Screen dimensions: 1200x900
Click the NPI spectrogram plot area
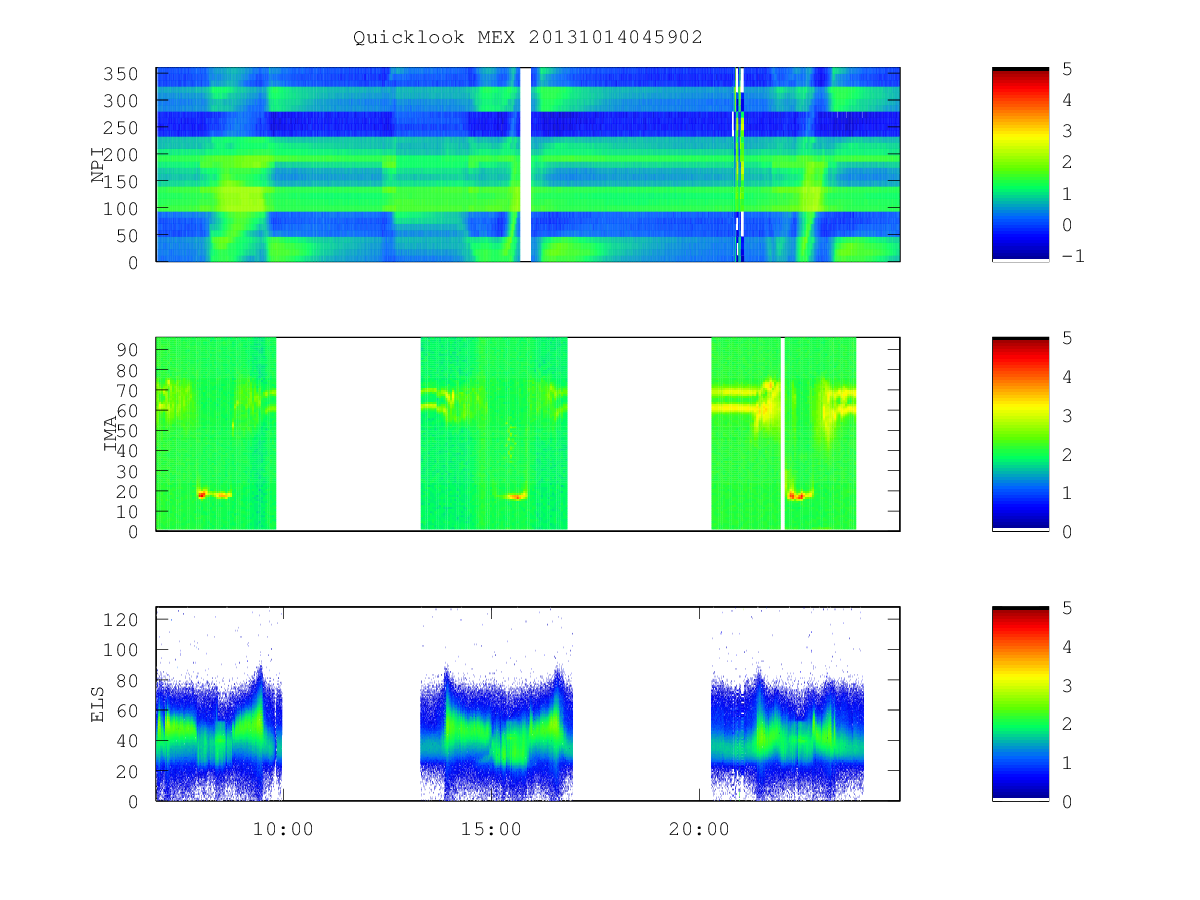point(528,164)
